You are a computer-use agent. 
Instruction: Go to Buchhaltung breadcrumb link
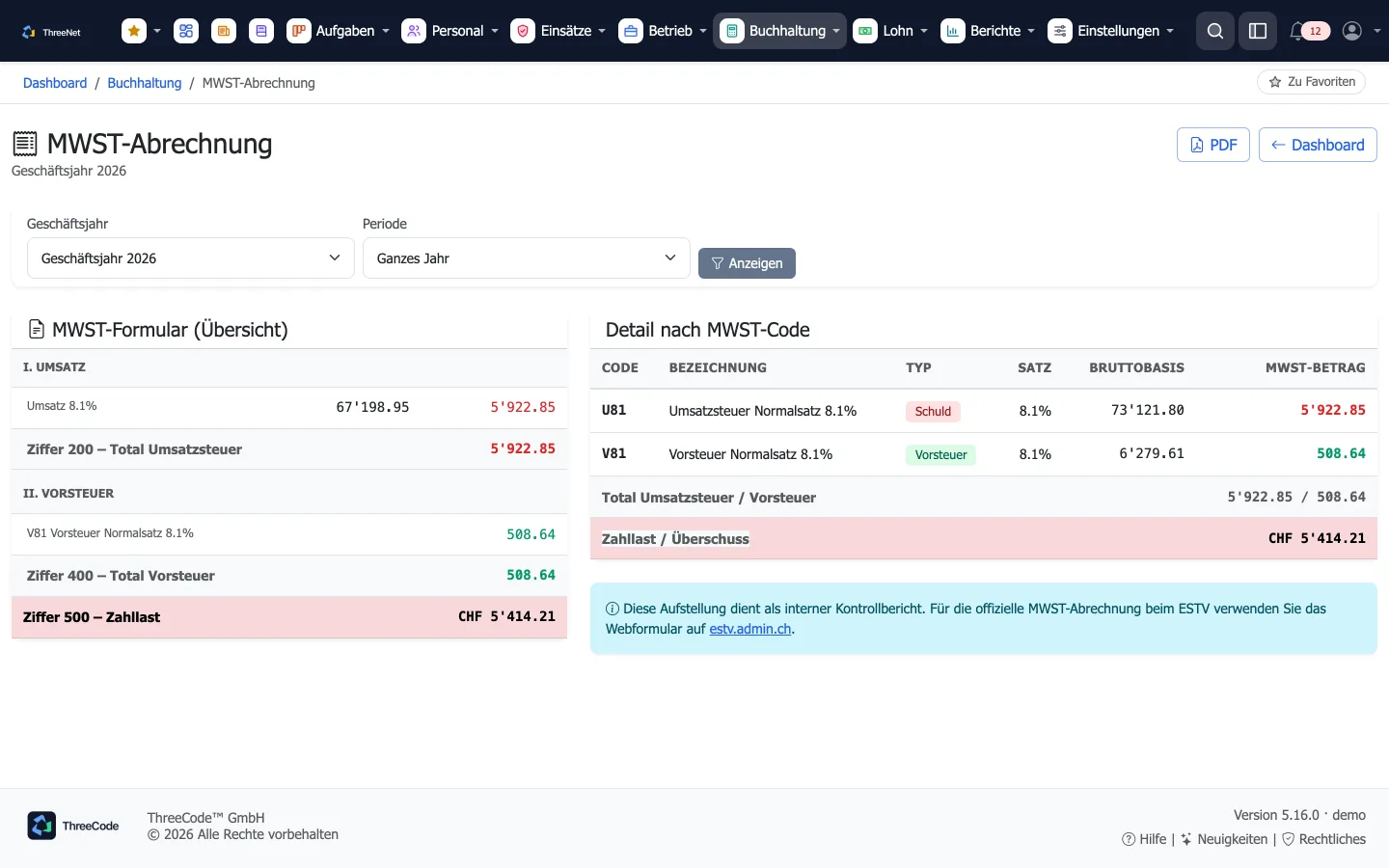(x=145, y=83)
